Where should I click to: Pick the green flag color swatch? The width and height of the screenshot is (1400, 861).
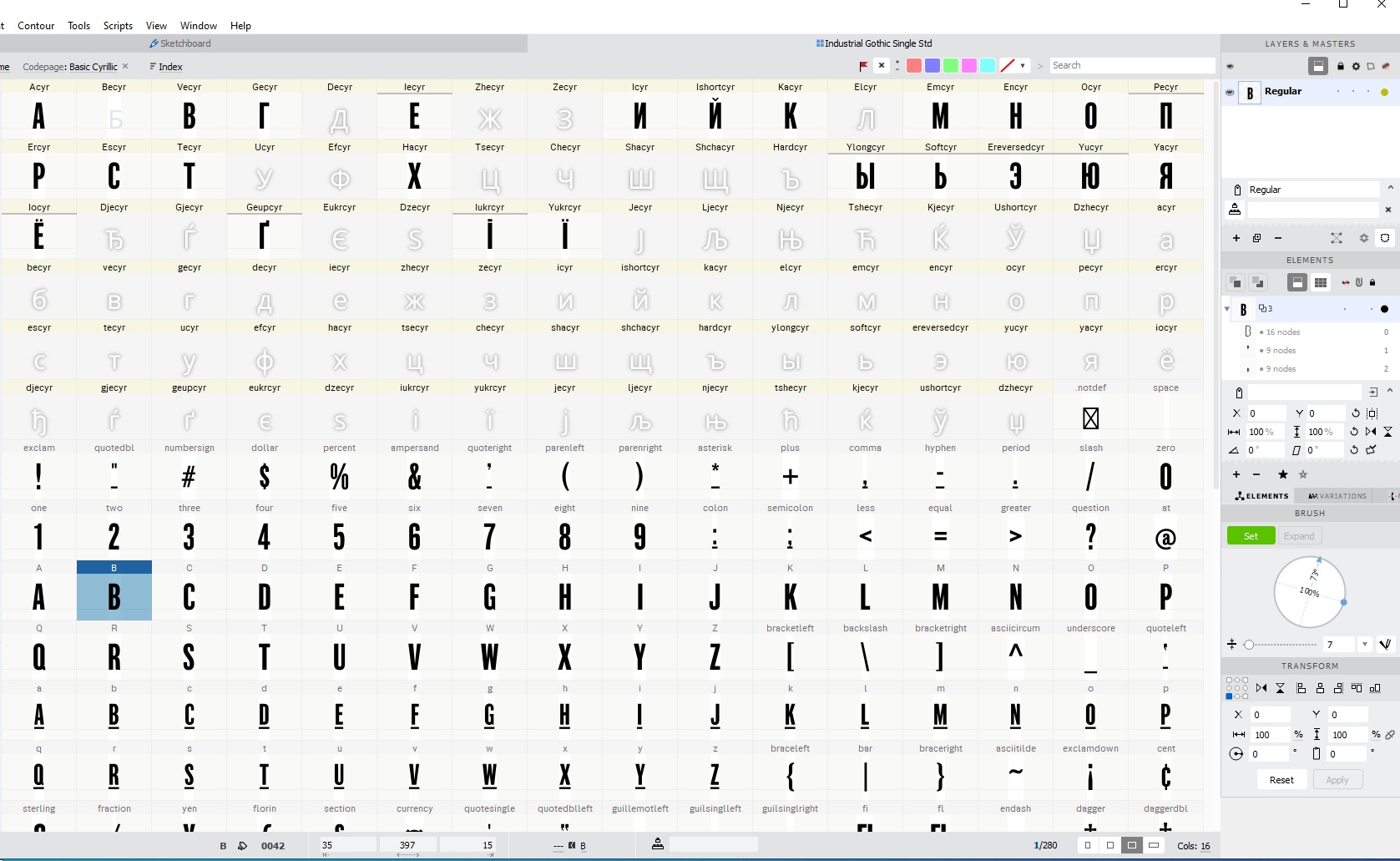(951, 66)
